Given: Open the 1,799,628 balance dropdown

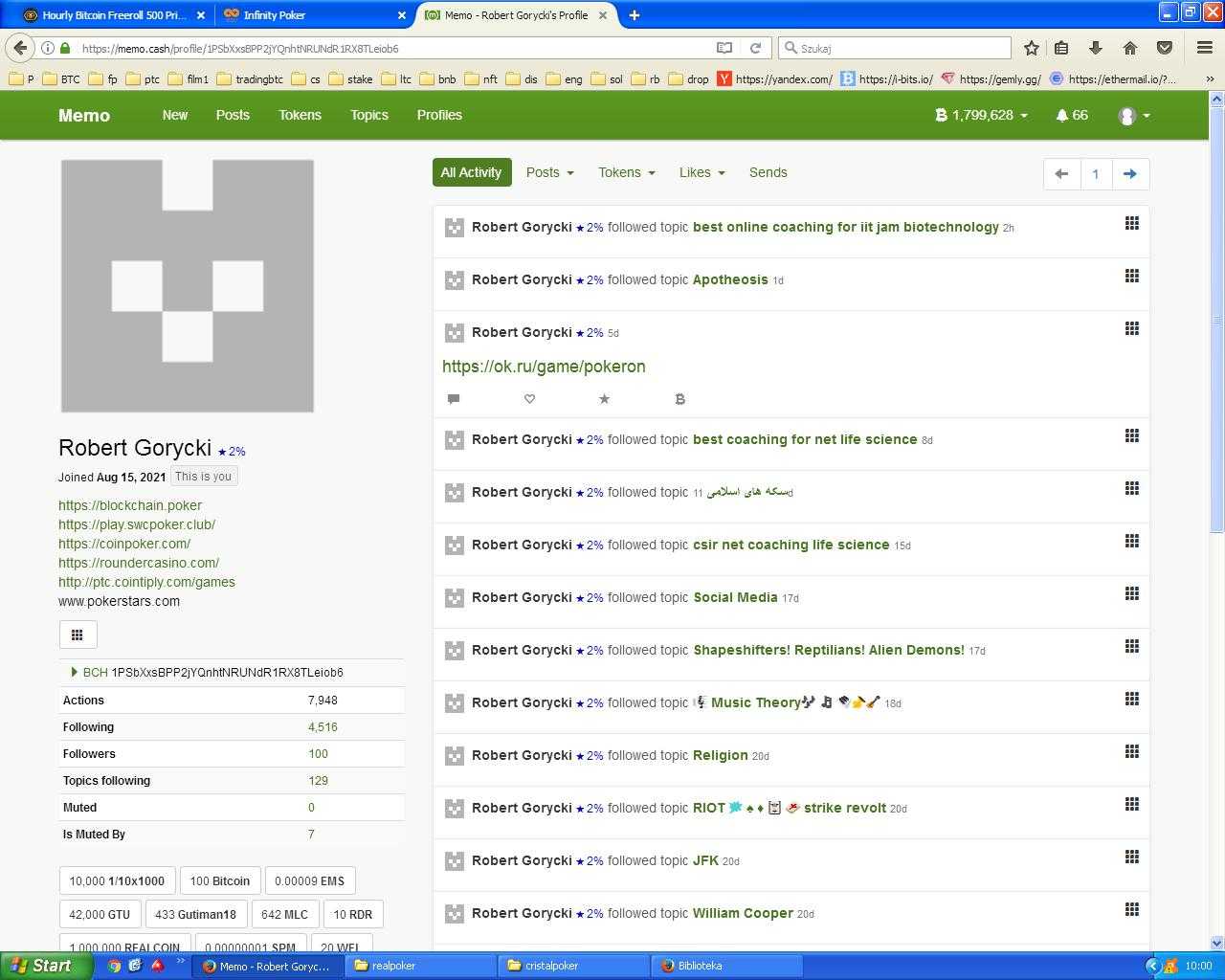Looking at the screenshot, I should point(981,115).
